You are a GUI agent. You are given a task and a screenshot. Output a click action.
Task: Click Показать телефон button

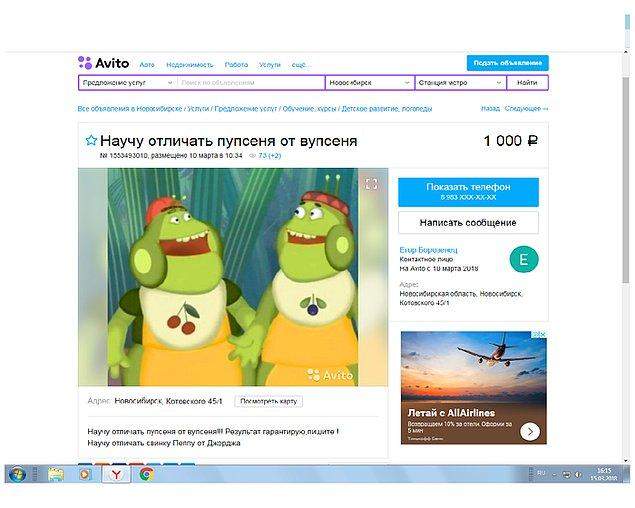(x=468, y=192)
